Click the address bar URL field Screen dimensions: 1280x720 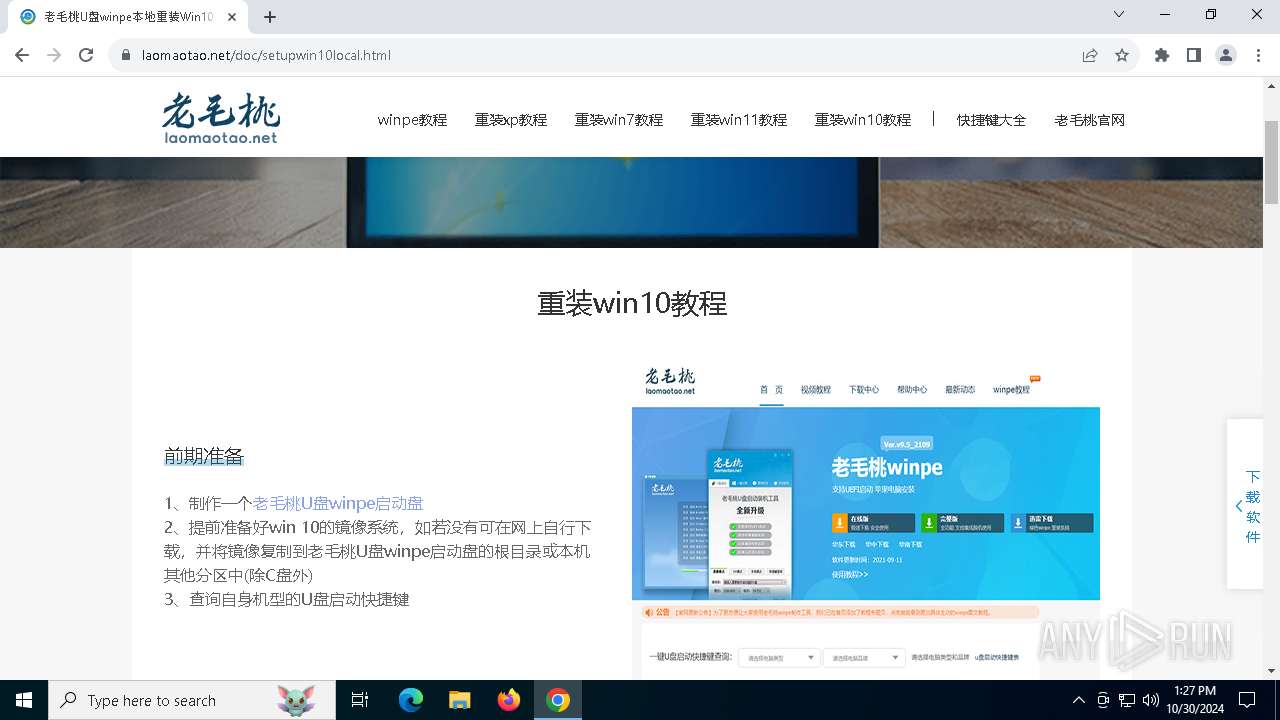pos(600,55)
